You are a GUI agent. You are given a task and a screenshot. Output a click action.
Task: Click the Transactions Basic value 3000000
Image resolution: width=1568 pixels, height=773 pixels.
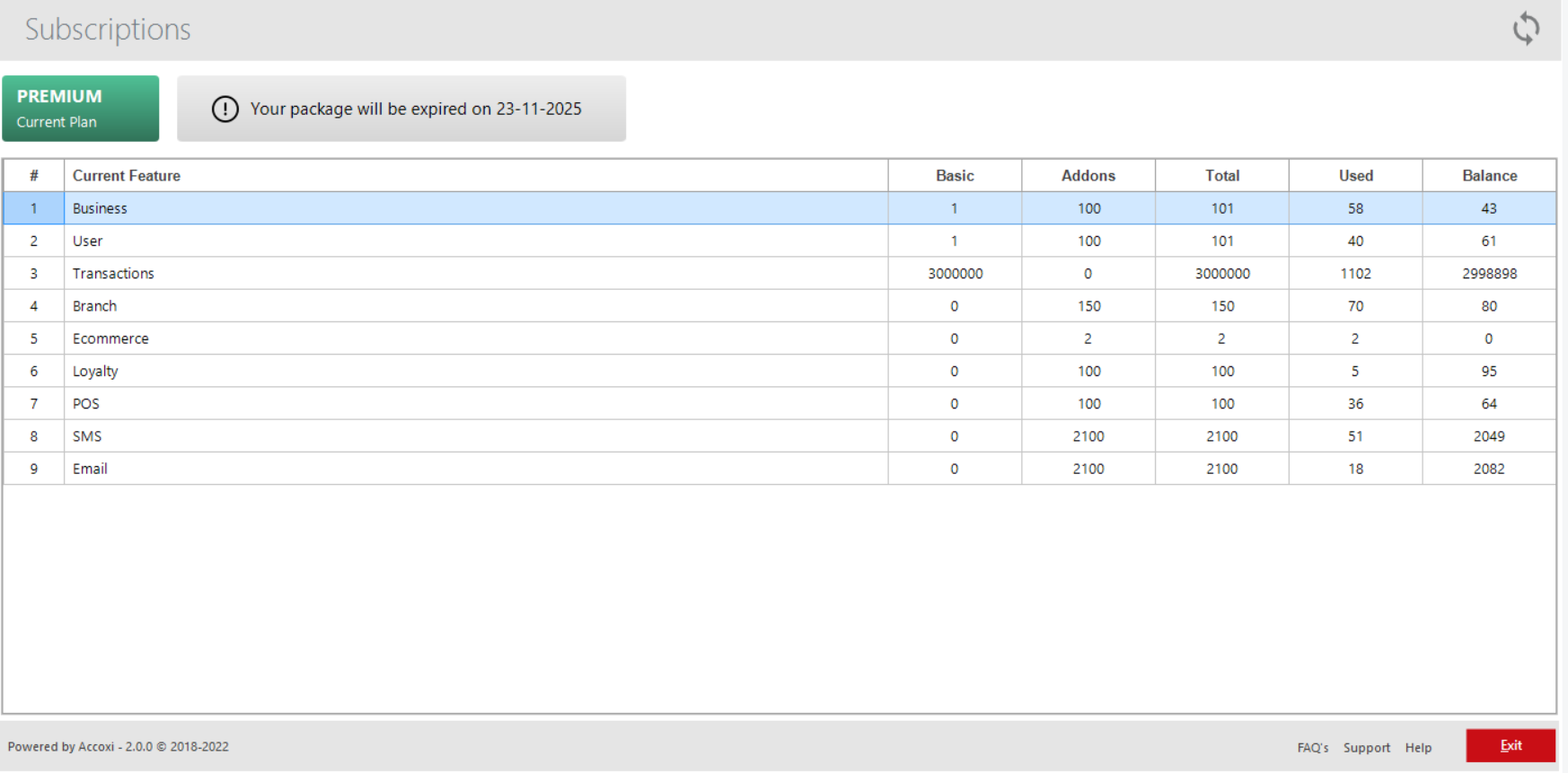pyautogui.click(x=955, y=274)
